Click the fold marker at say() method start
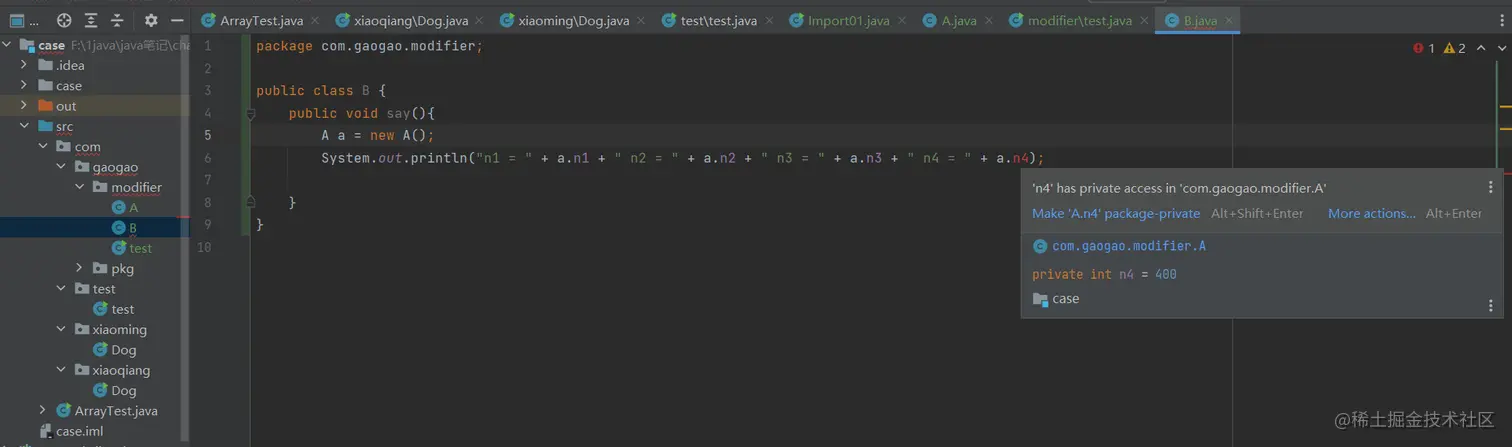Image resolution: width=1512 pixels, height=447 pixels. tap(251, 113)
